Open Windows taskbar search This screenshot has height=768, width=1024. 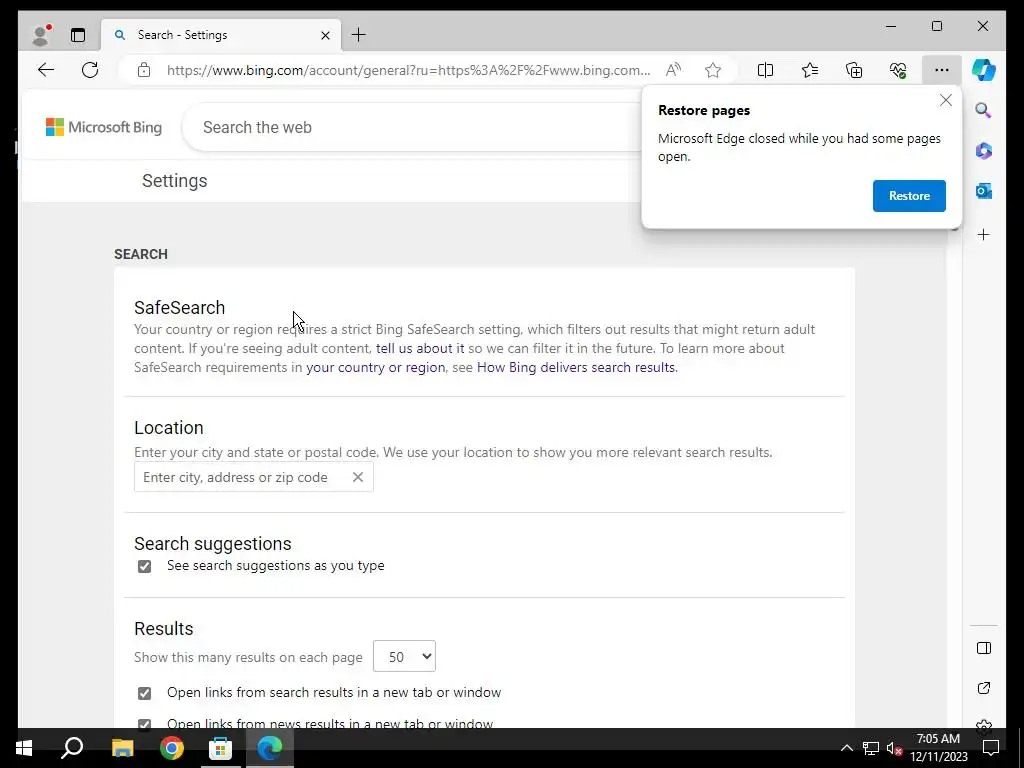[72, 748]
